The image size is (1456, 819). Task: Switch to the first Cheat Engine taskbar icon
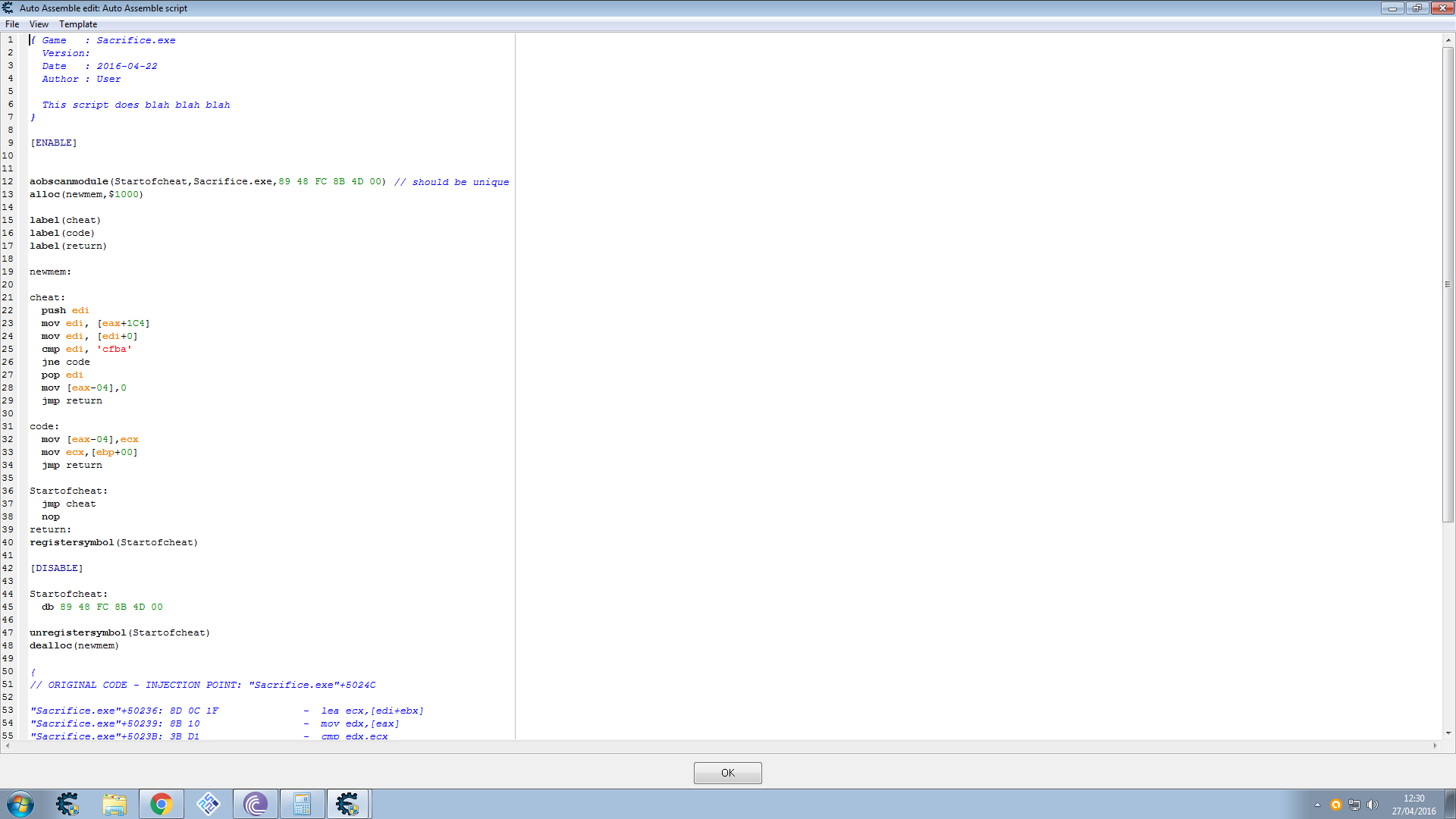point(67,803)
